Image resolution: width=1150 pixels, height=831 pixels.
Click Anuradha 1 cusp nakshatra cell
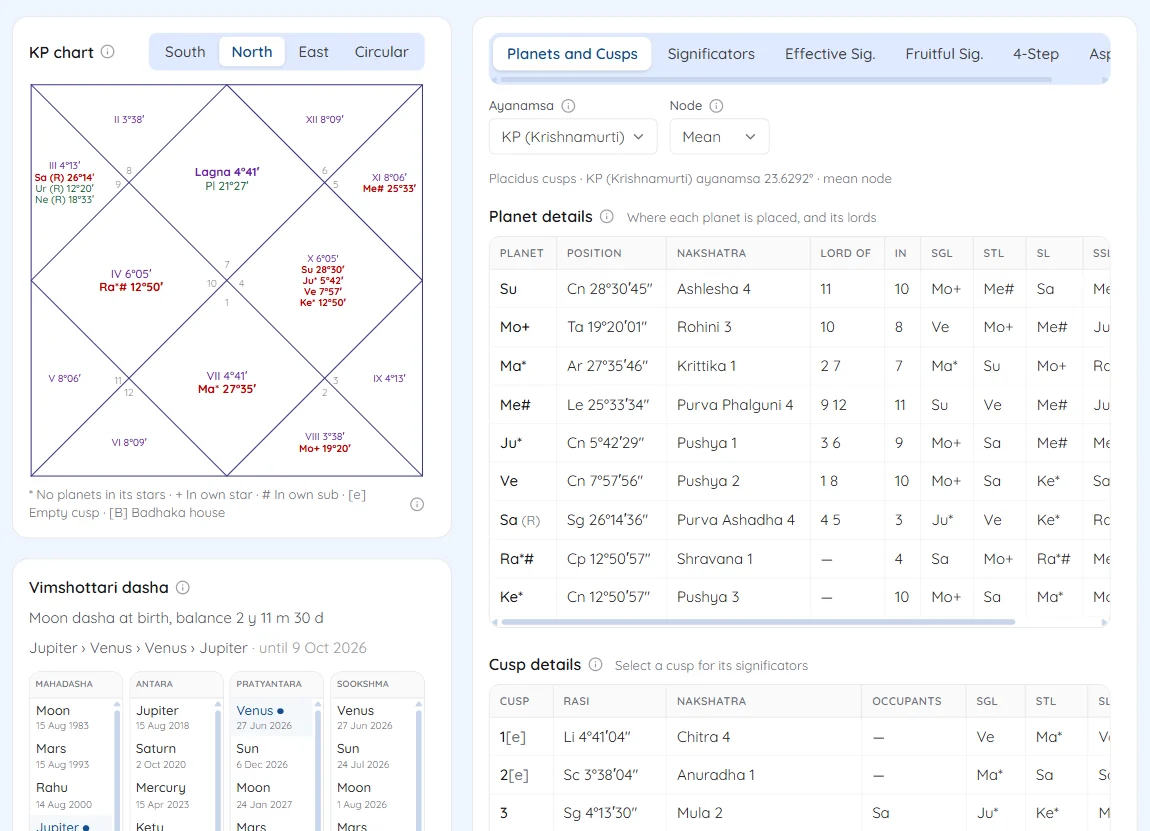pyautogui.click(x=715, y=775)
